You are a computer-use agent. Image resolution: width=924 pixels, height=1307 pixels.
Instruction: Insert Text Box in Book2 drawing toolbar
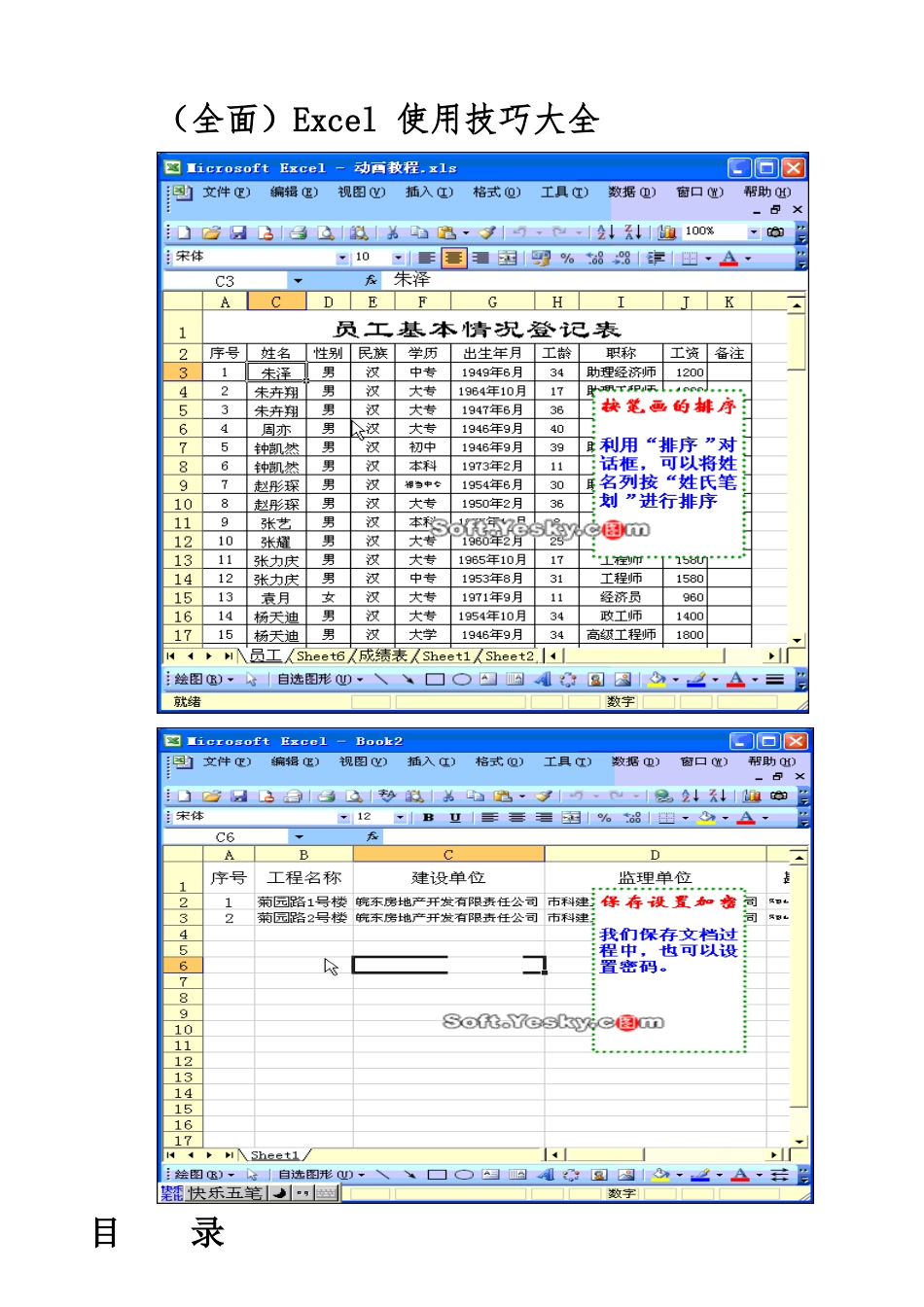click(491, 1175)
